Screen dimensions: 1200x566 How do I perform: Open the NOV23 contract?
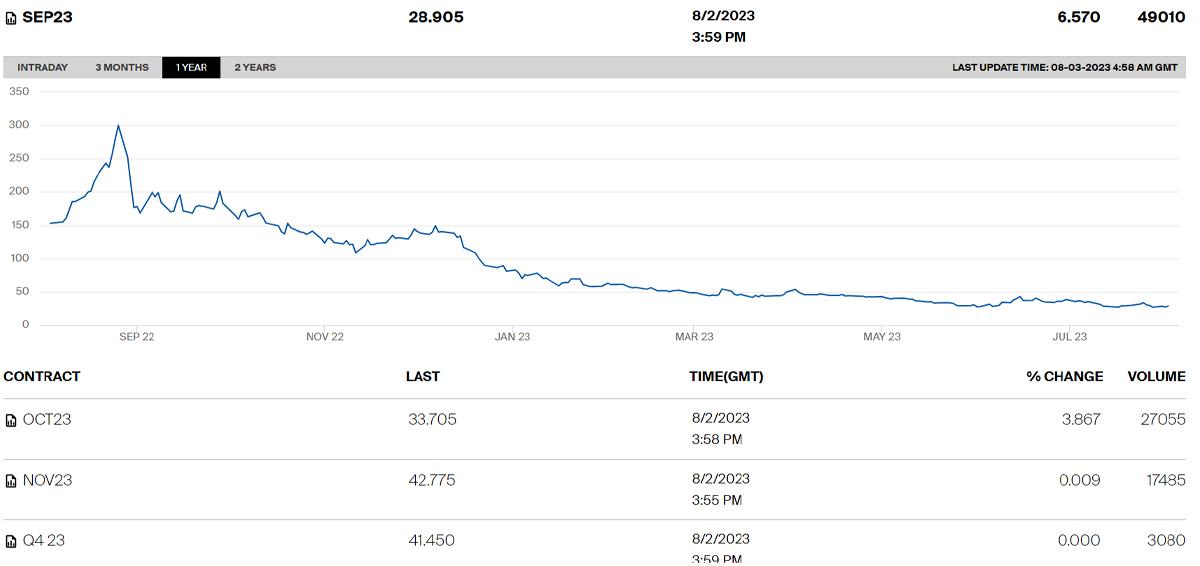47,481
